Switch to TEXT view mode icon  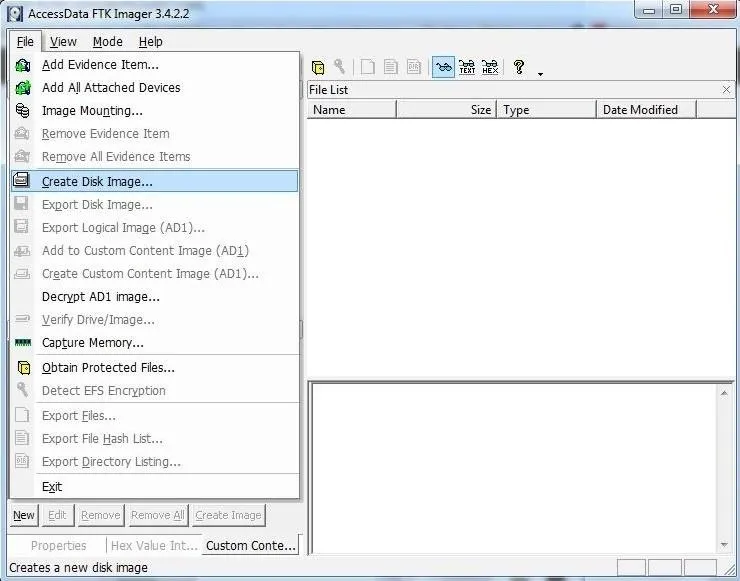pos(467,67)
